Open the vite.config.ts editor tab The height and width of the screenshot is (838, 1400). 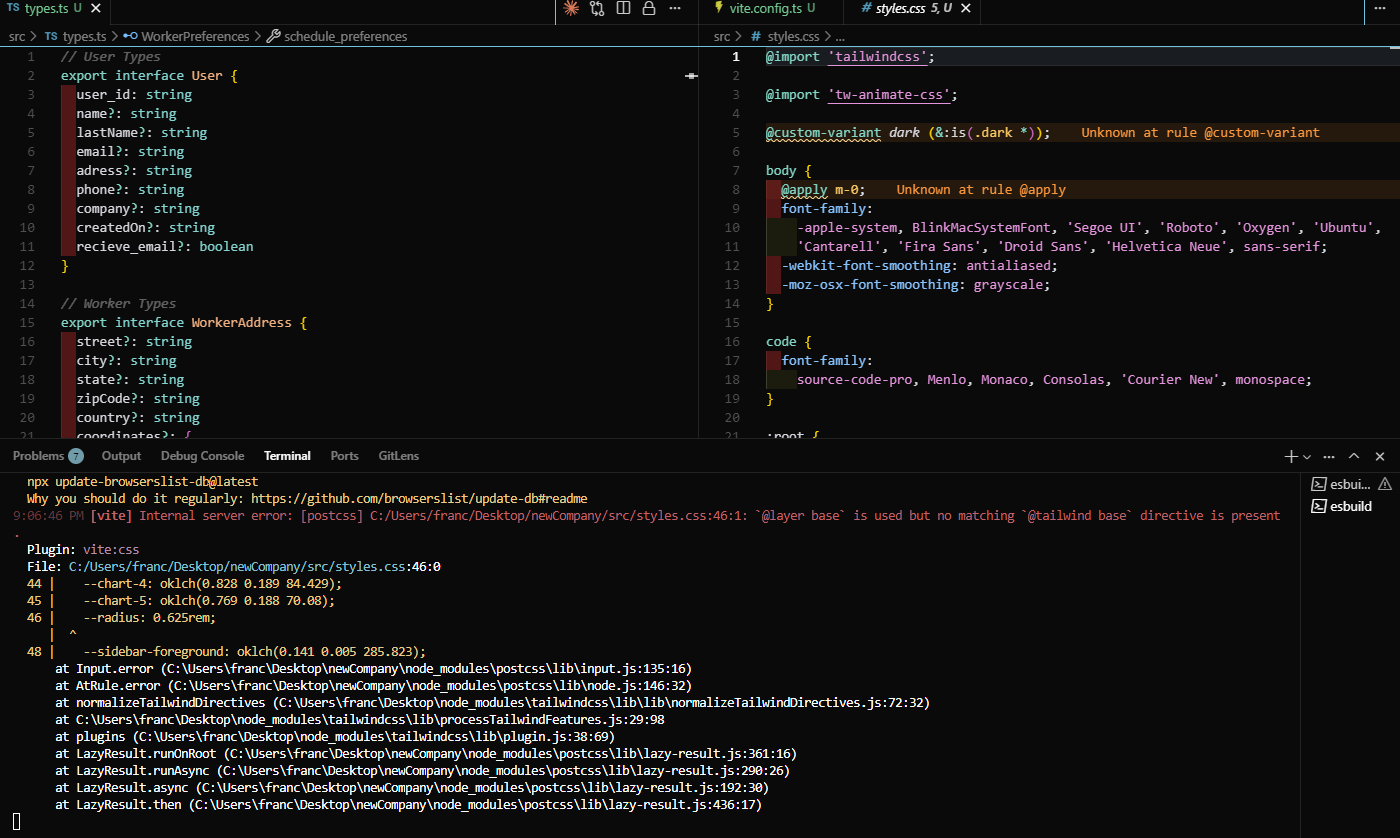(x=764, y=9)
